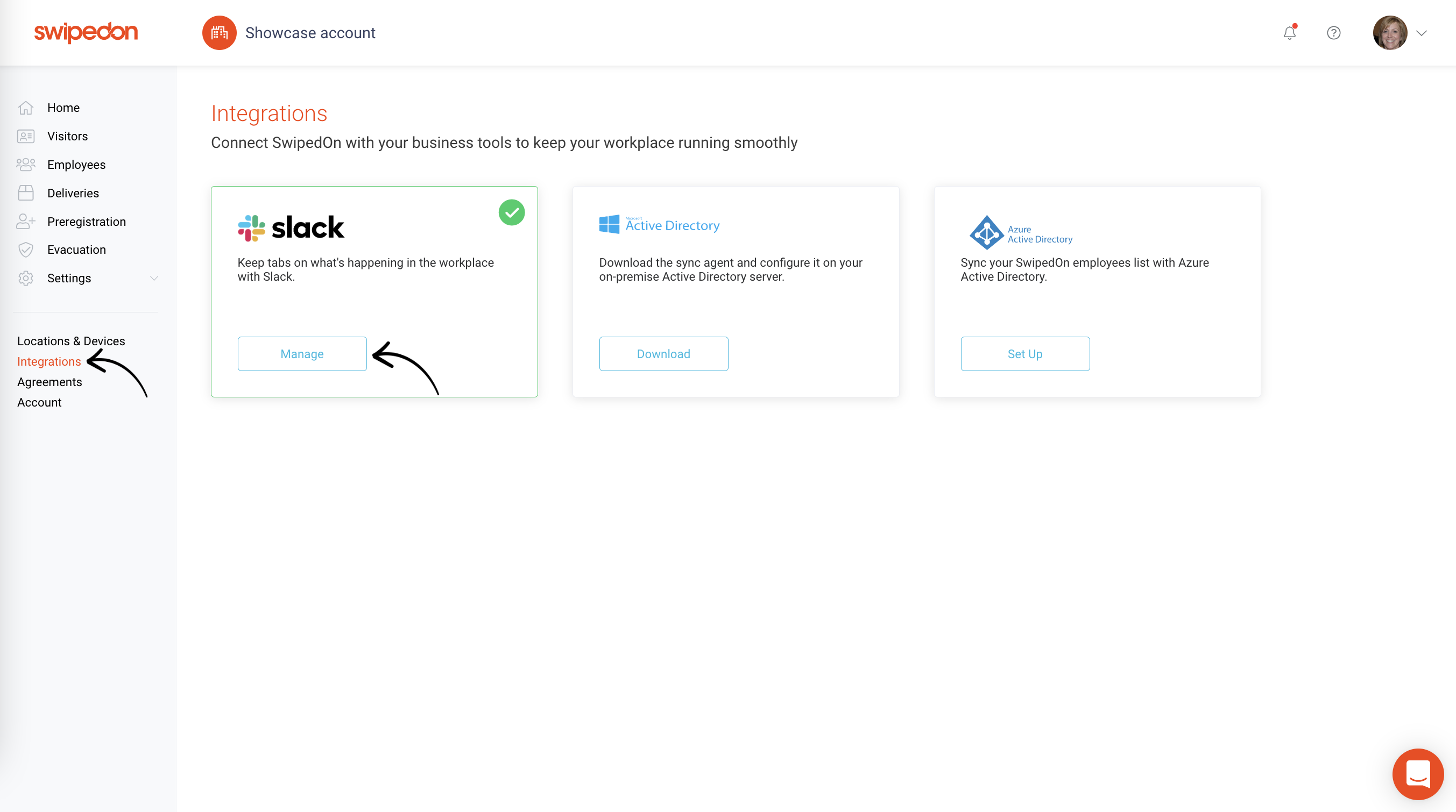
Task: Open the chat support widget
Action: (1418, 774)
